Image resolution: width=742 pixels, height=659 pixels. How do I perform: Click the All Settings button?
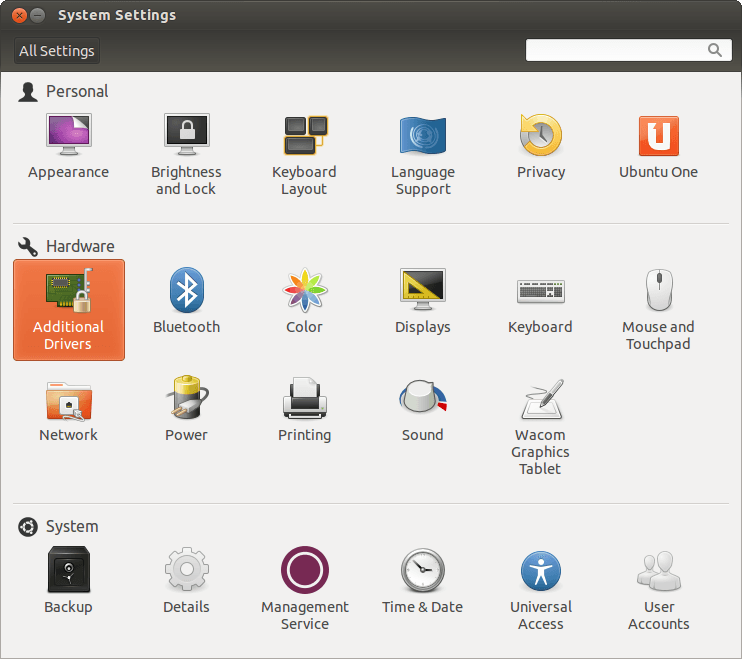click(x=57, y=51)
